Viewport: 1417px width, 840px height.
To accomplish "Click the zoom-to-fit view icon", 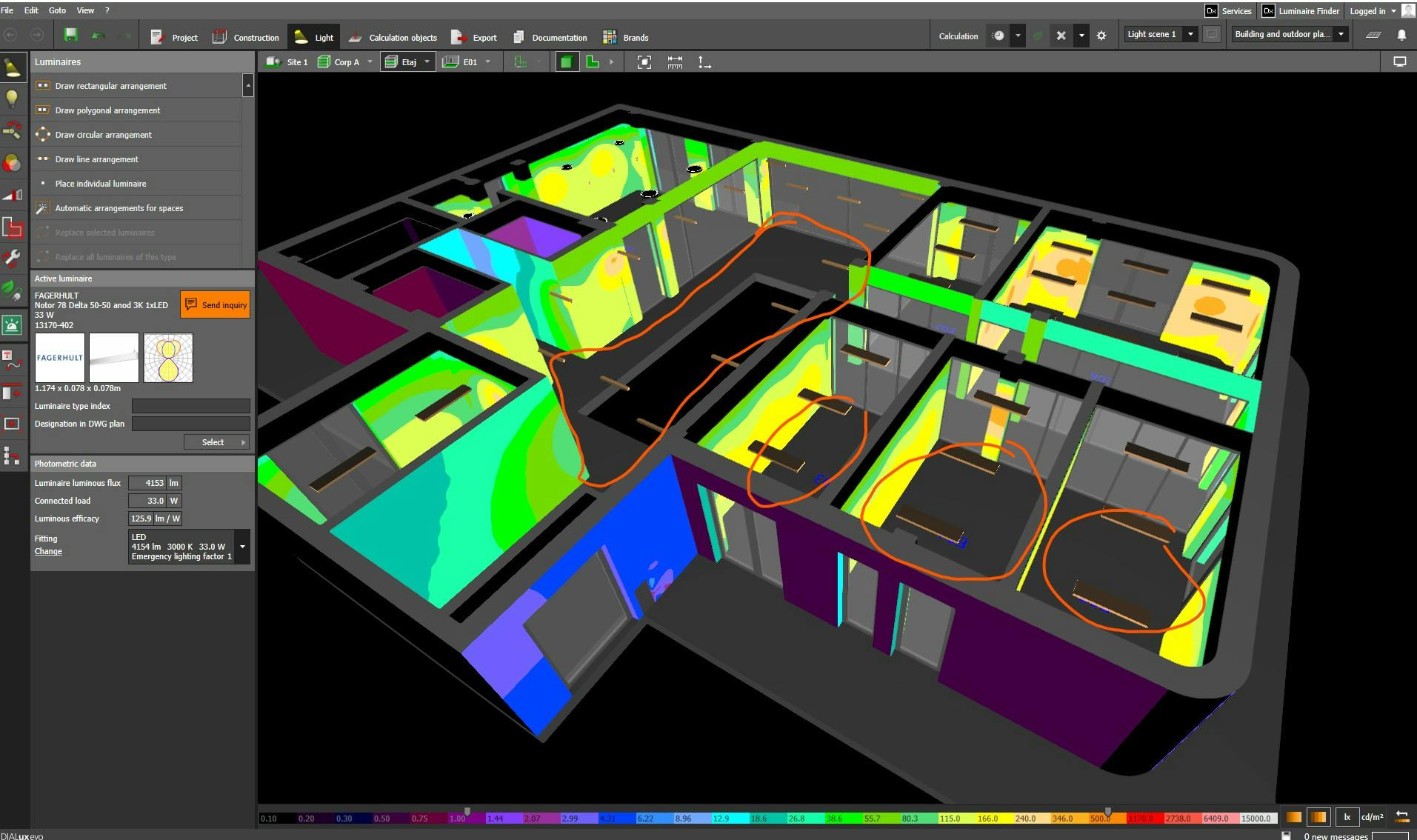I will pos(644,62).
